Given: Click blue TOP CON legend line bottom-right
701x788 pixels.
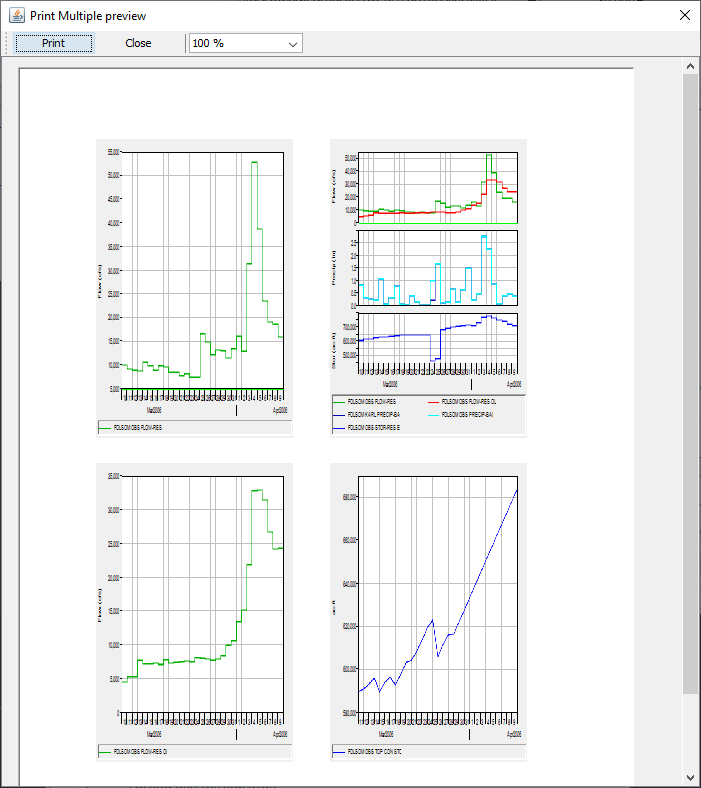Looking at the screenshot, I should (x=339, y=752).
